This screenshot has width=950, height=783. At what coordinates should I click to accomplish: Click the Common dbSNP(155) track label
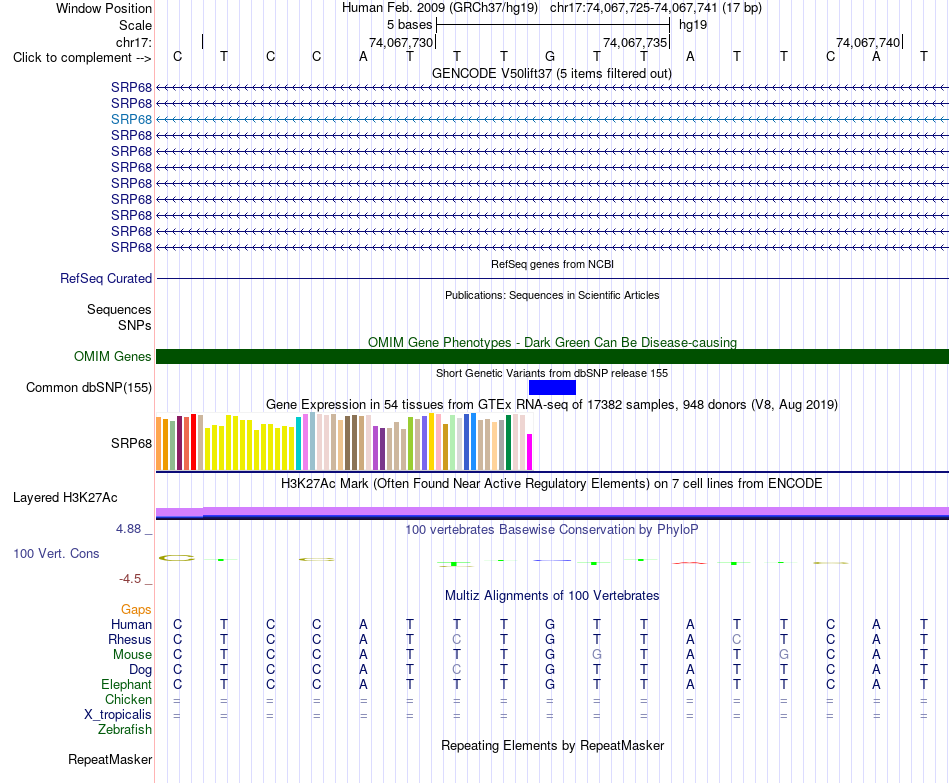click(89, 387)
